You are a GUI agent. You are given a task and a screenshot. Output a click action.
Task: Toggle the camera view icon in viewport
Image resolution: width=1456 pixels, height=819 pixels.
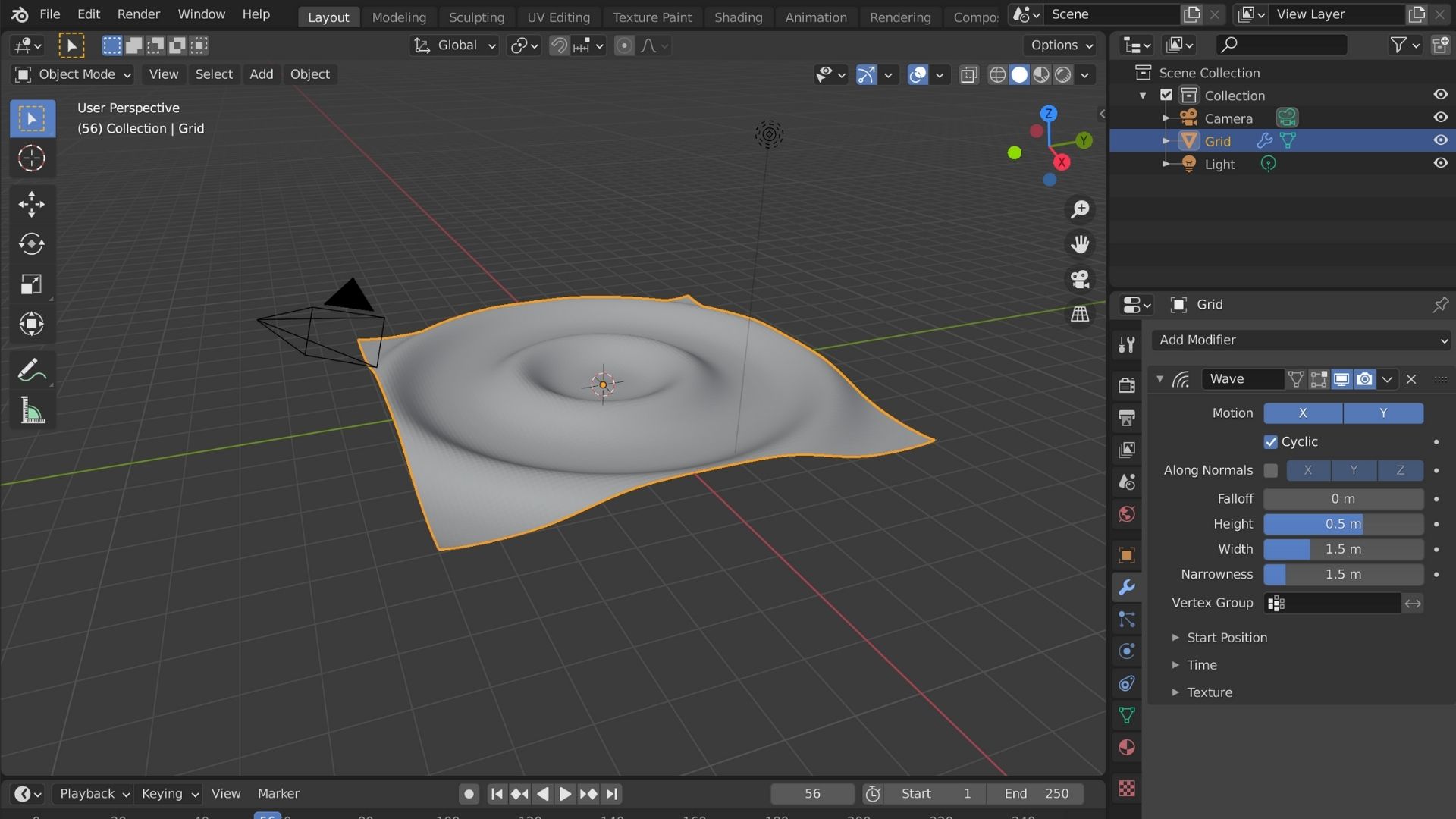coord(1080,279)
